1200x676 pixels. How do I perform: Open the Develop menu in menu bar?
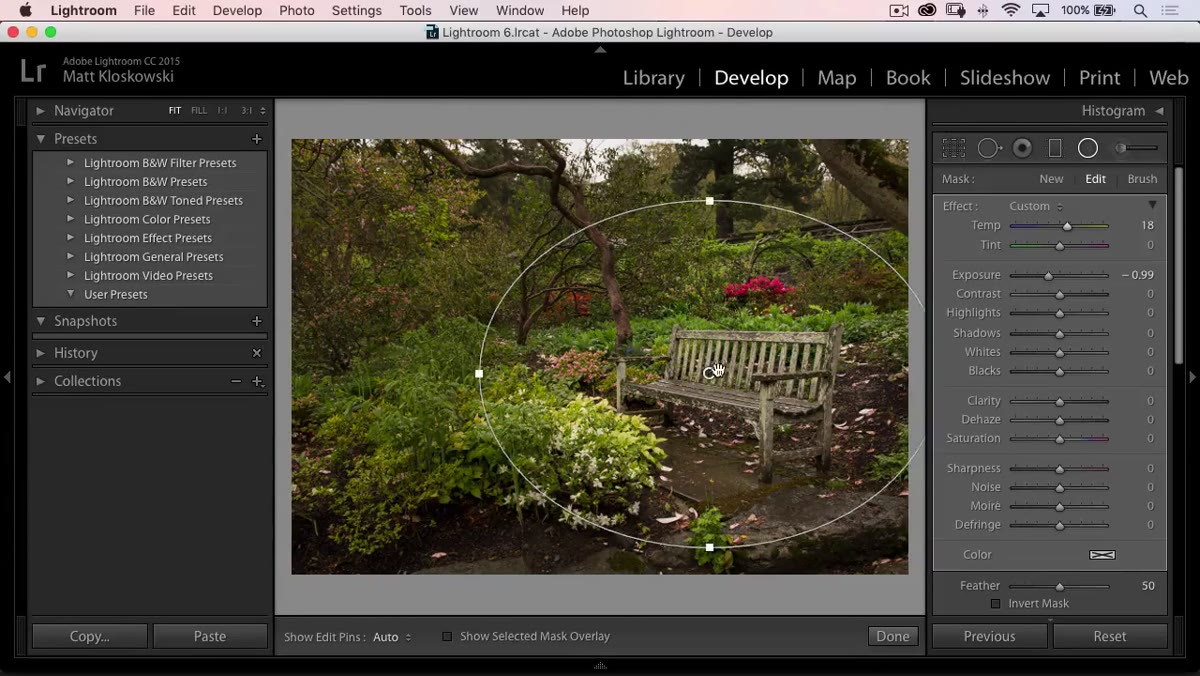click(237, 10)
